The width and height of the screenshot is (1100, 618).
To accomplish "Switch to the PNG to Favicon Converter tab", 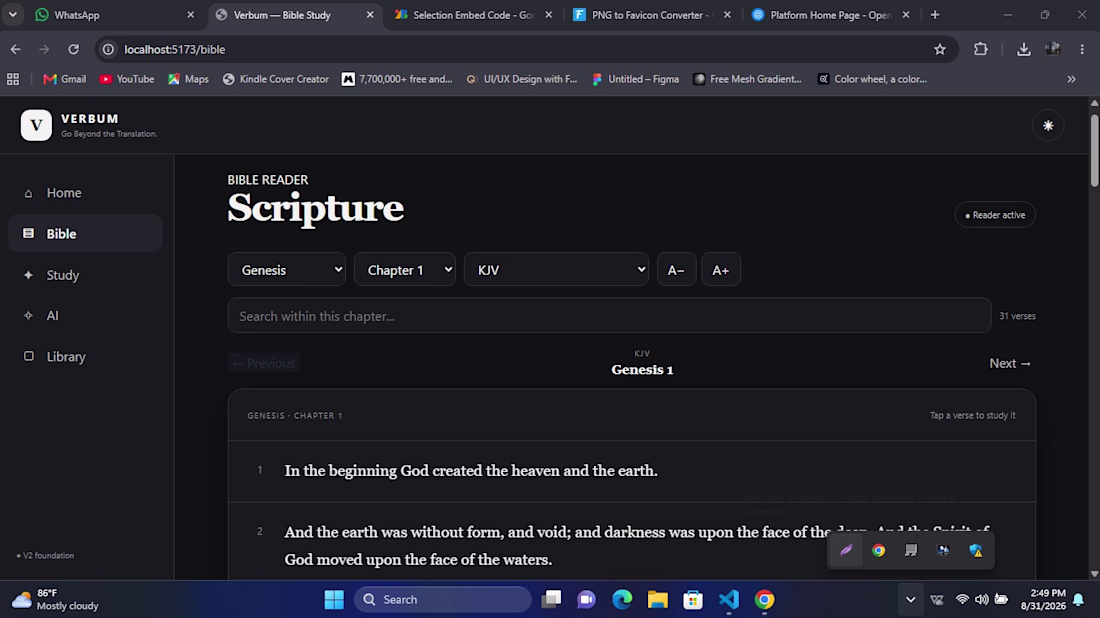I will [x=652, y=15].
